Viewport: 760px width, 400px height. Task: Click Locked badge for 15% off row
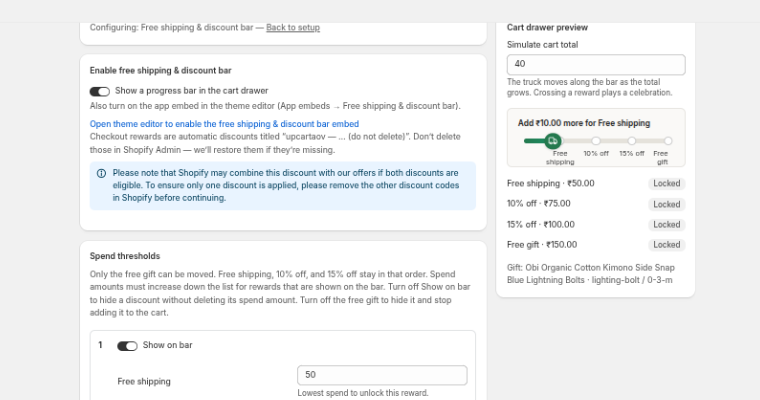(666, 224)
